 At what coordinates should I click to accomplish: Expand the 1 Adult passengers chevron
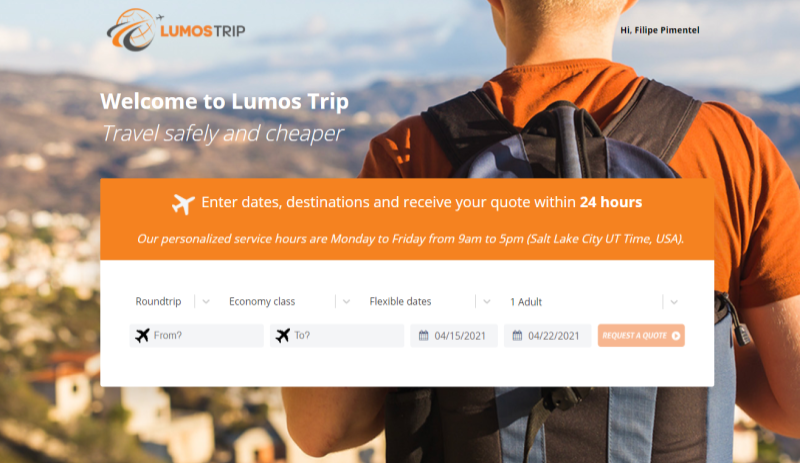click(674, 302)
